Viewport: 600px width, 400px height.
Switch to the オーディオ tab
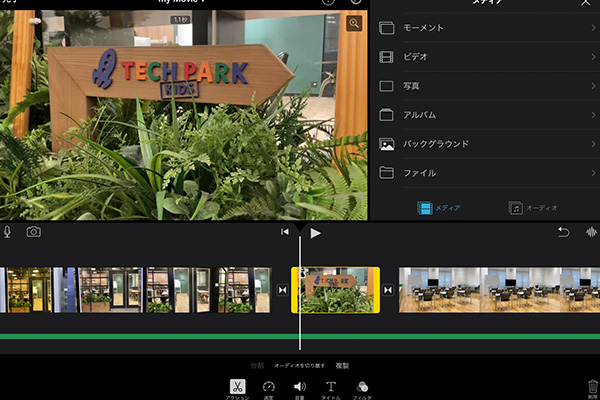[533, 208]
